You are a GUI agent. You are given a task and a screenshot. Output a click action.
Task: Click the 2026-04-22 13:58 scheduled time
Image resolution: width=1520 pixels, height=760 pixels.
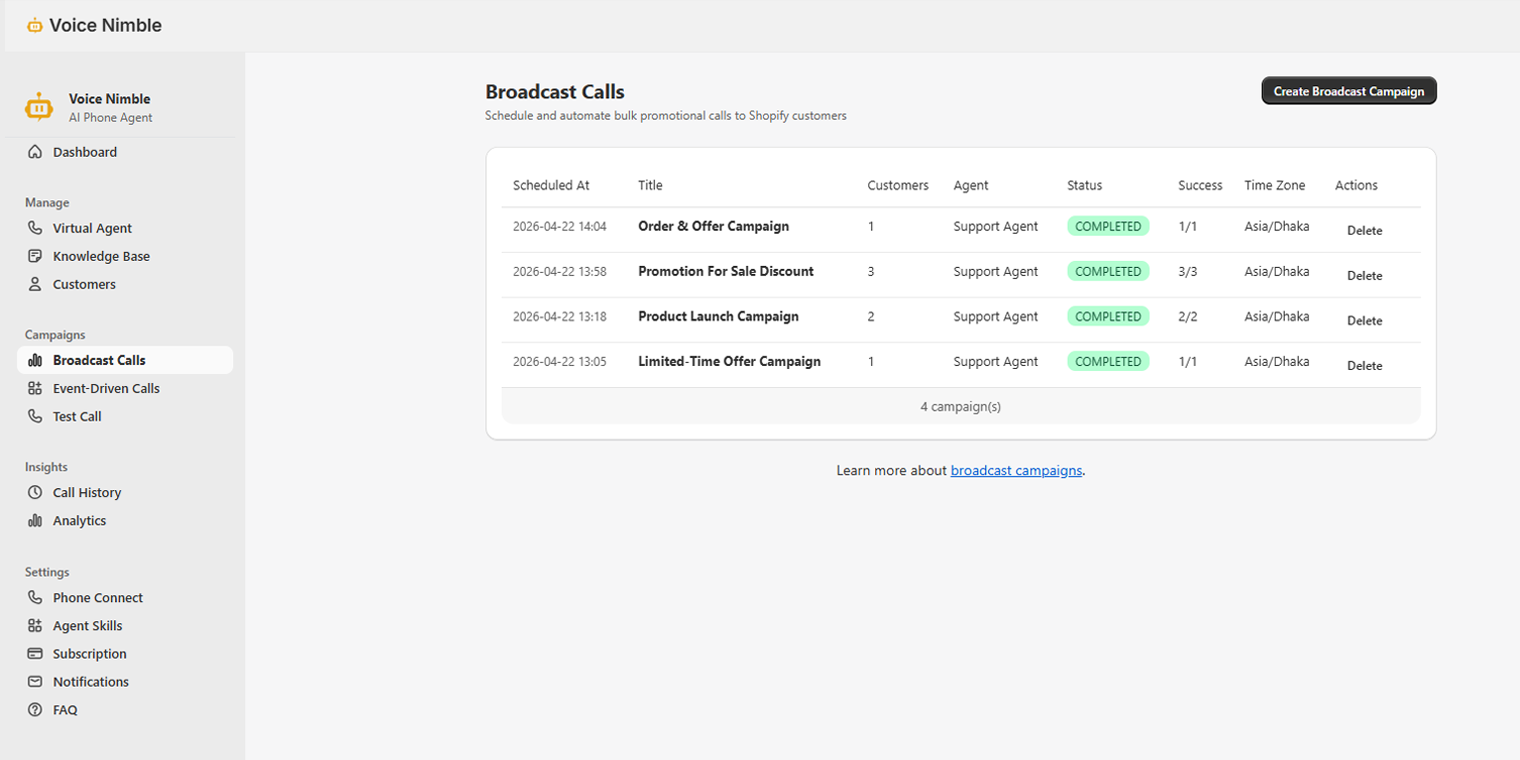560,271
